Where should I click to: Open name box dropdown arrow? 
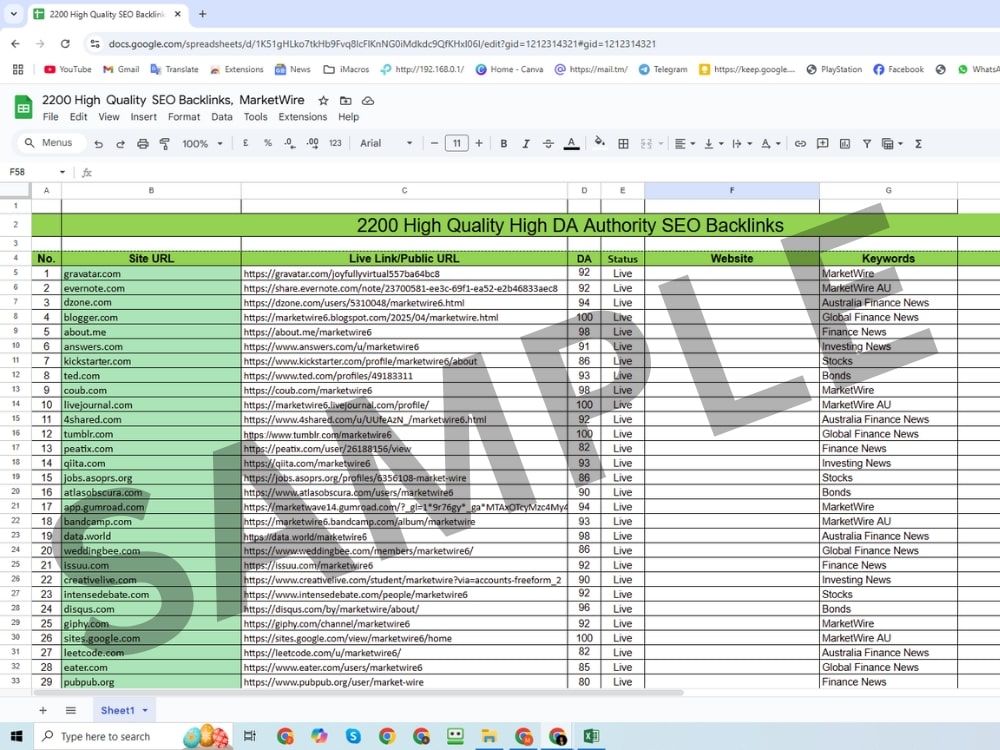[x=62, y=172]
